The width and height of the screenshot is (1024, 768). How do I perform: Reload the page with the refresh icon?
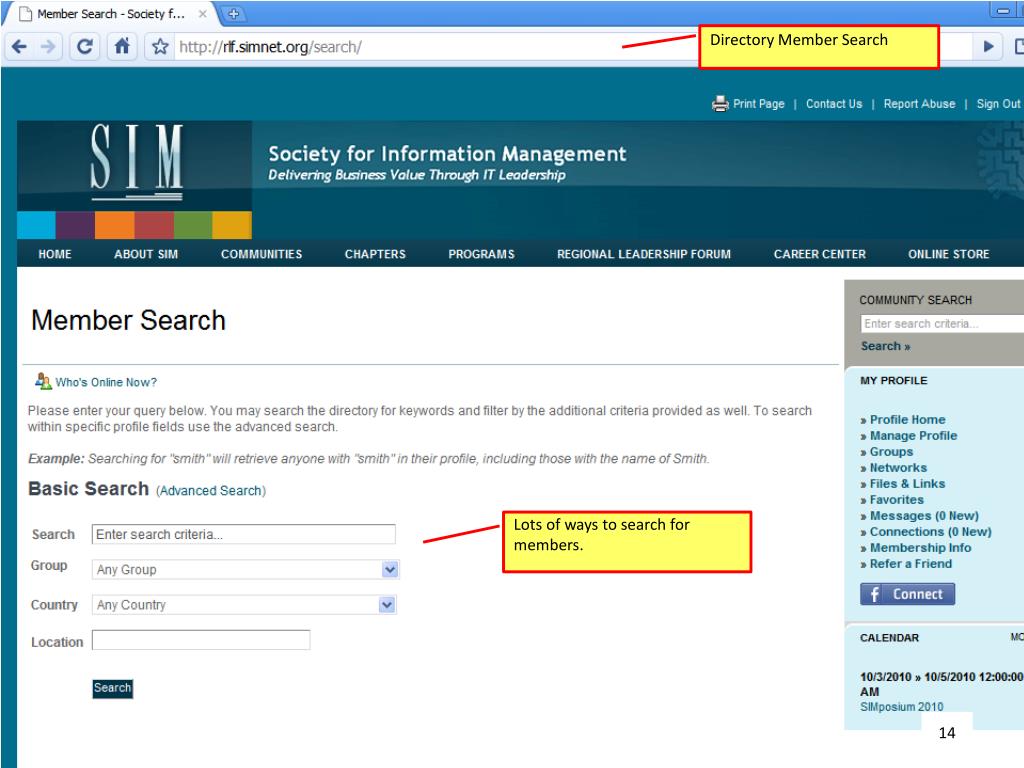coord(85,47)
